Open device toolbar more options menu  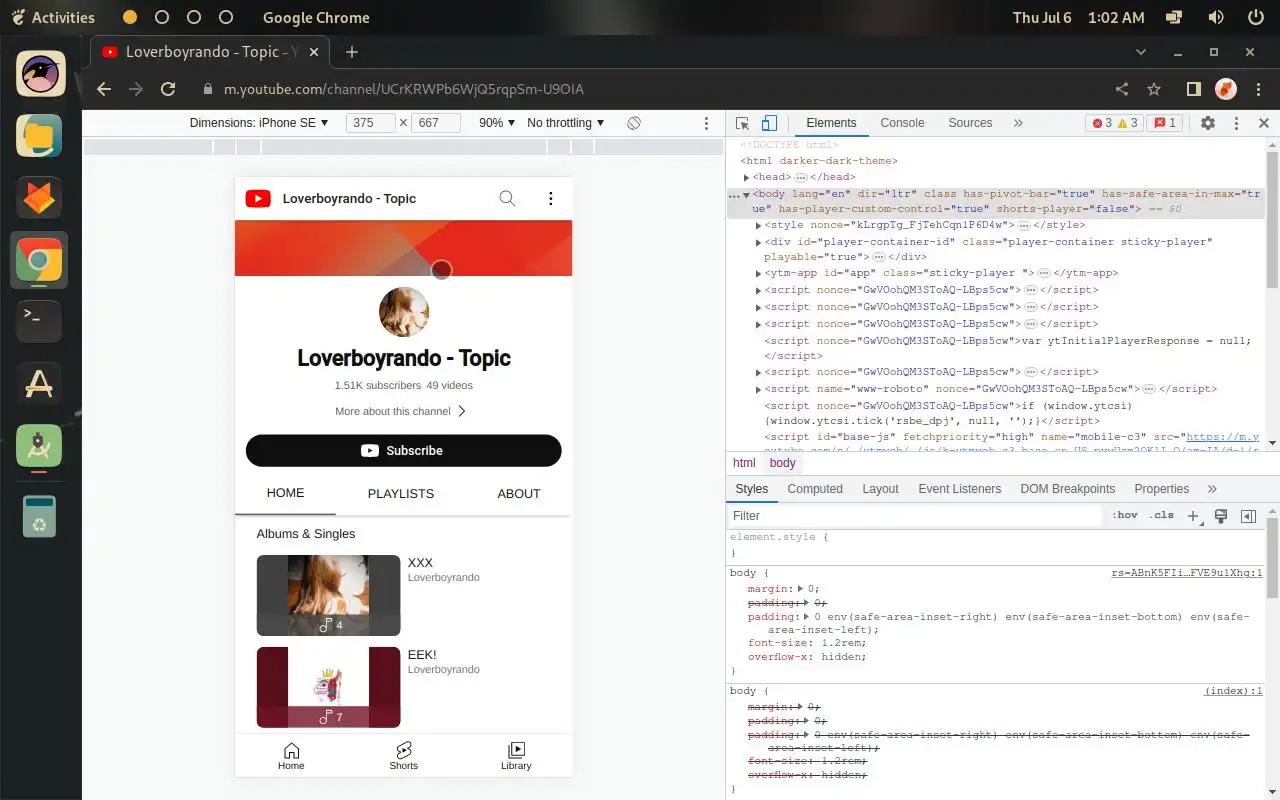pyautogui.click(x=706, y=123)
